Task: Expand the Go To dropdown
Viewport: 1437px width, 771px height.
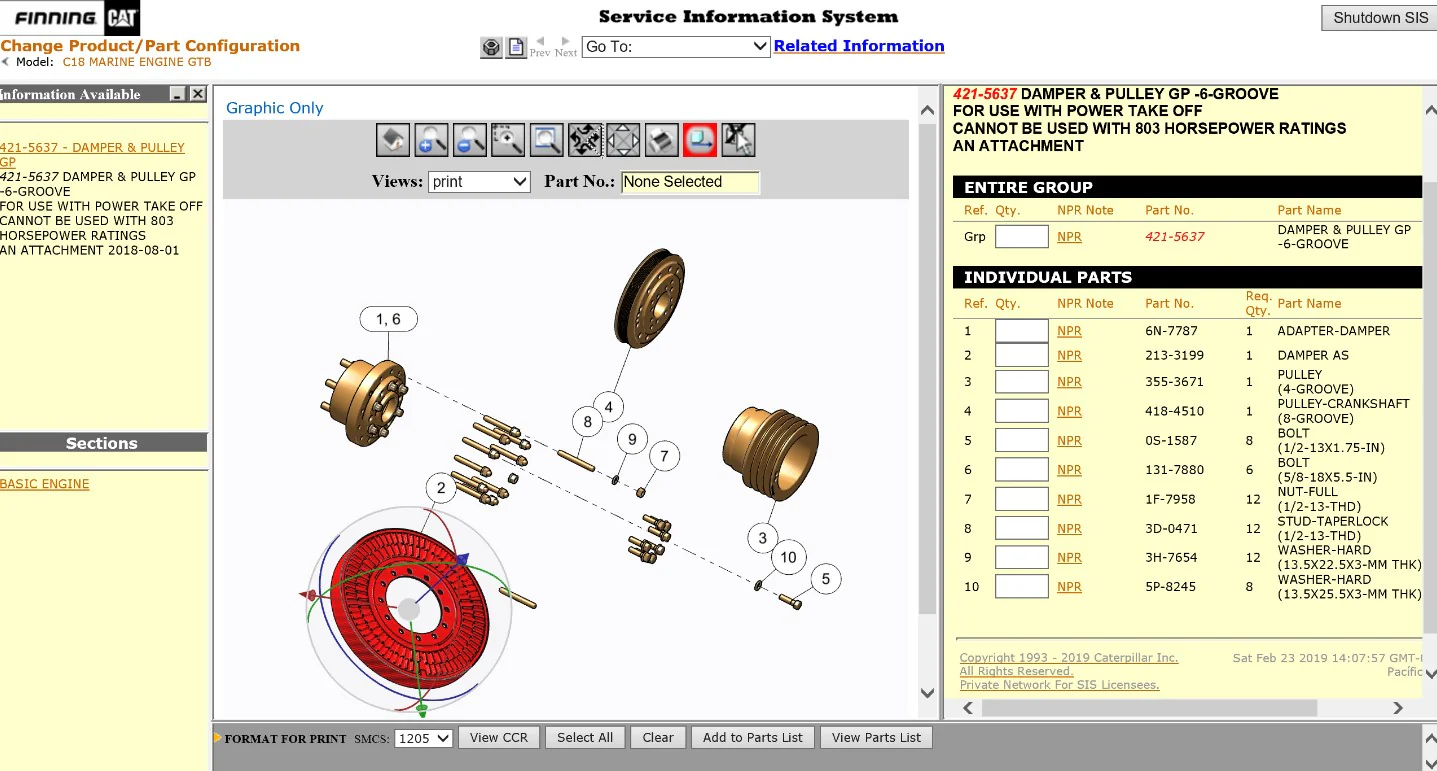Action: click(676, 47)
